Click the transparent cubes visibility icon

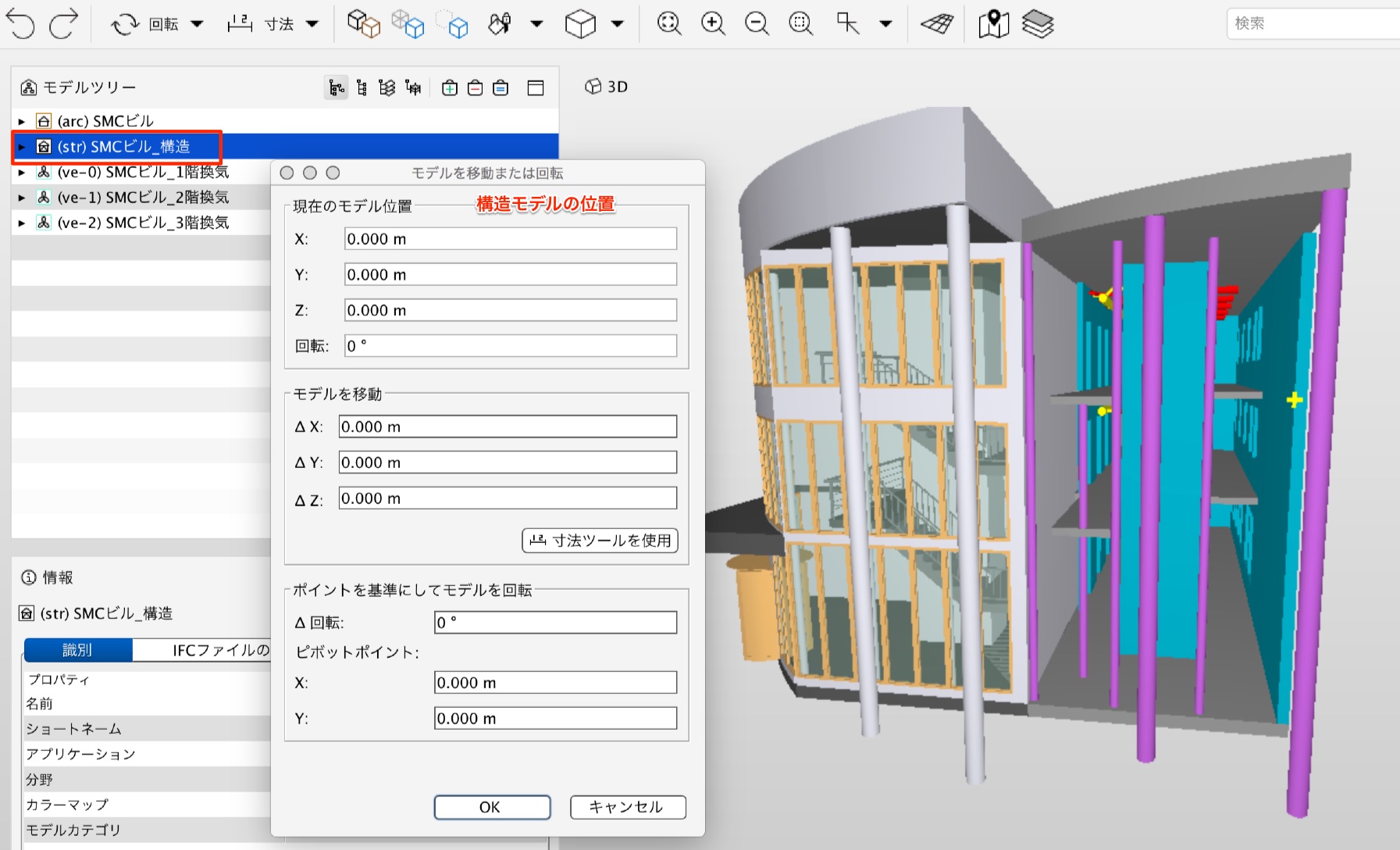(408, 23)
